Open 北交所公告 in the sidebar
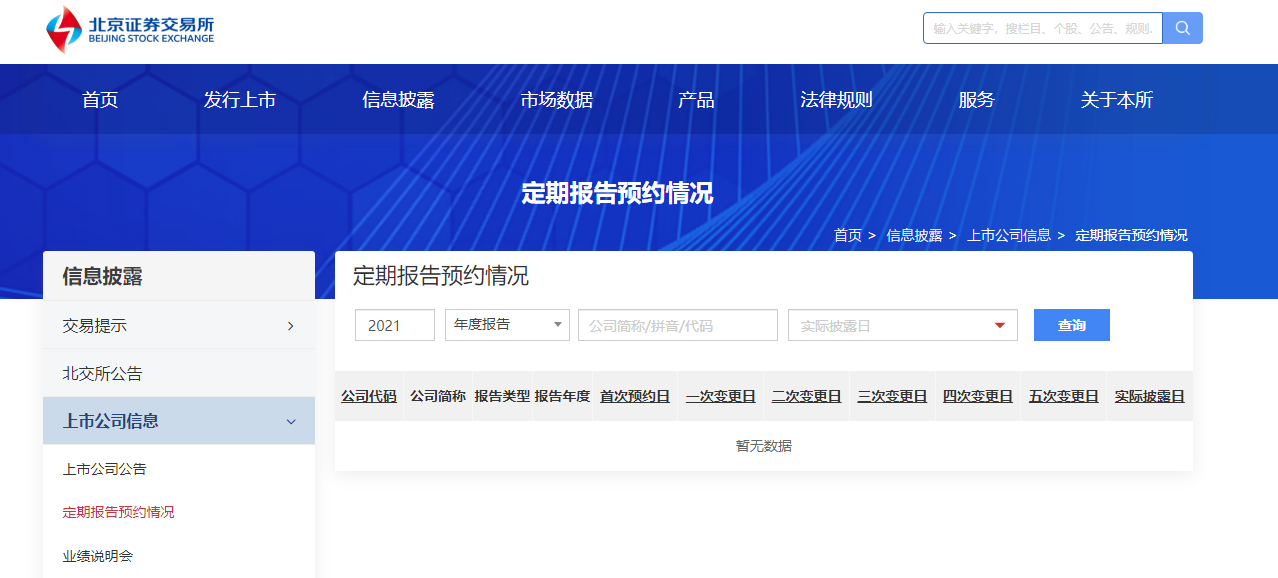The image size is (1278, 578). tap(103, 374)
